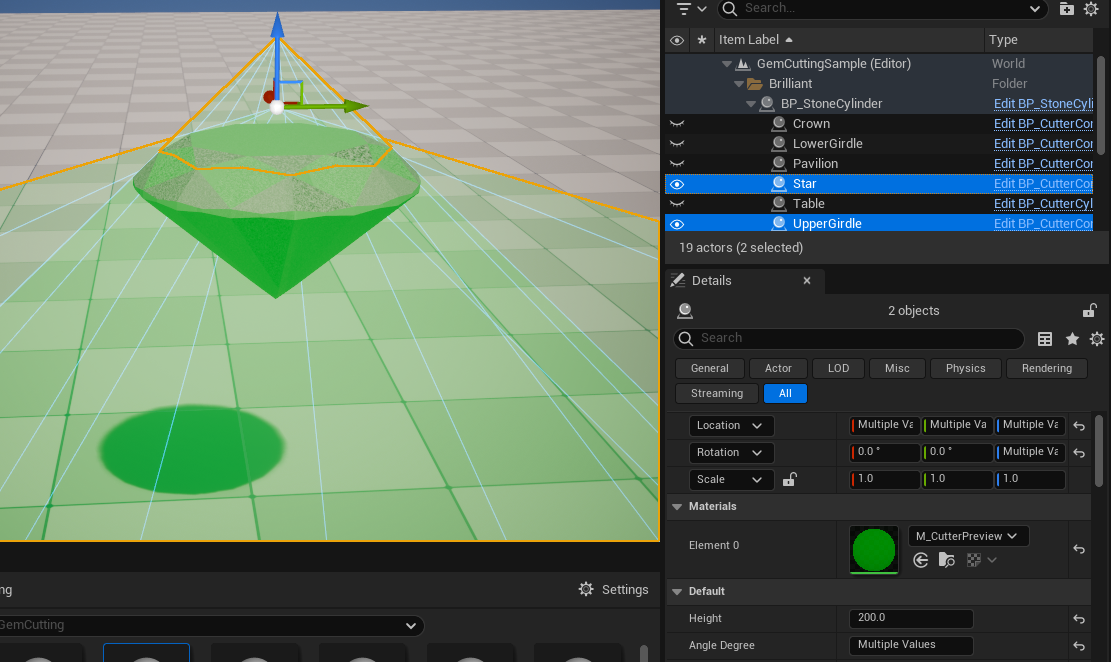Select the Physics filter tab

coord(965,369)
